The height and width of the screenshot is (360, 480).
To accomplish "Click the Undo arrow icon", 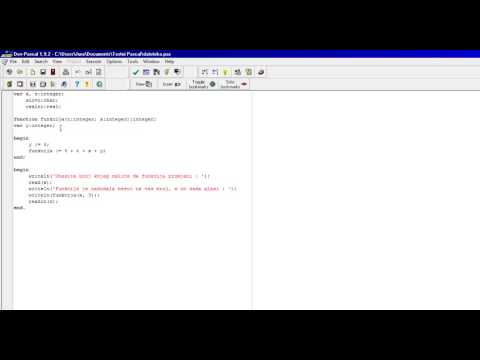I will pyautogui.click(x=78, y=72).
